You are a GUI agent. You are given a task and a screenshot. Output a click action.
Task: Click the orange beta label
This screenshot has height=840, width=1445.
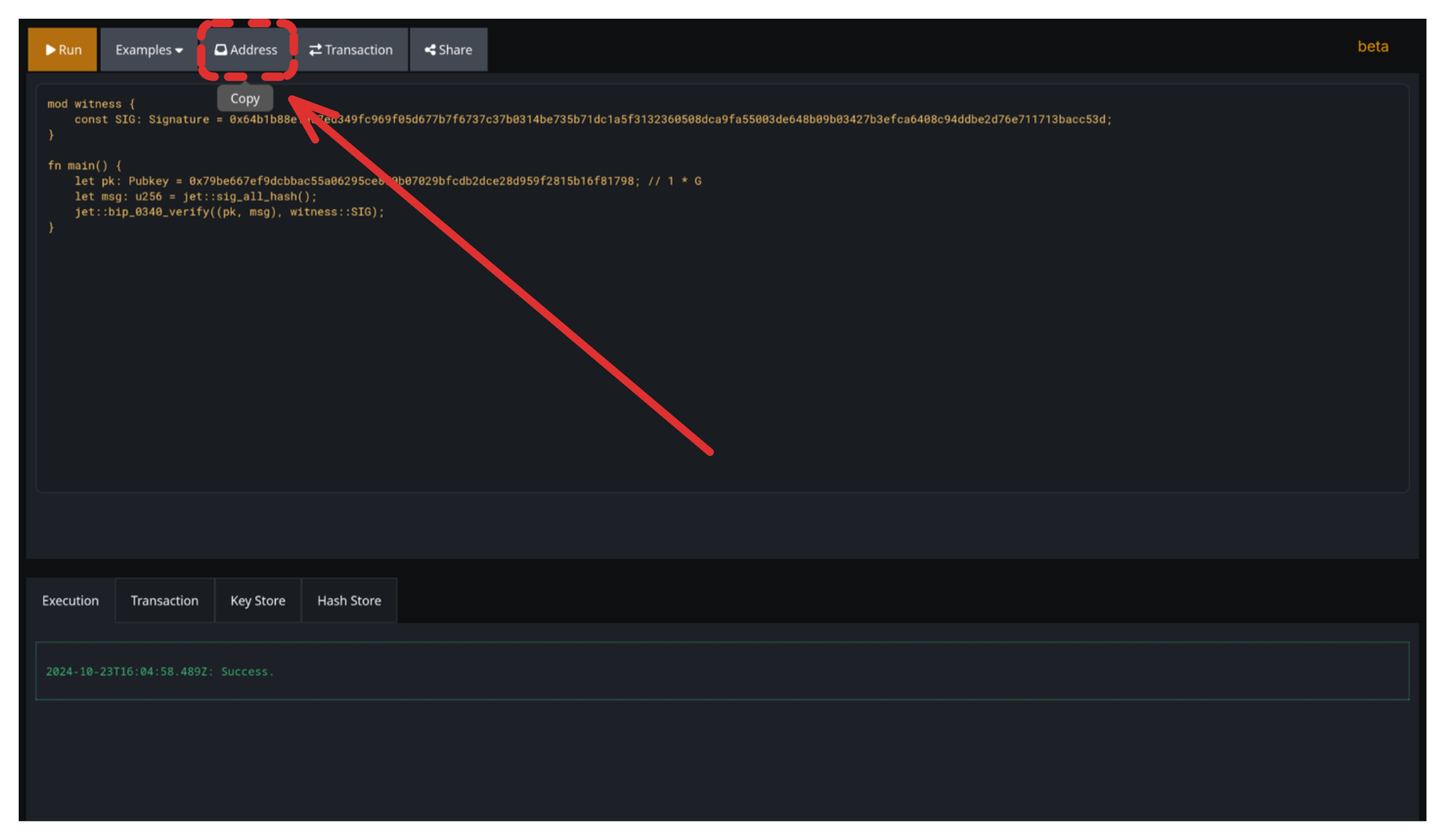[1373, 46]
